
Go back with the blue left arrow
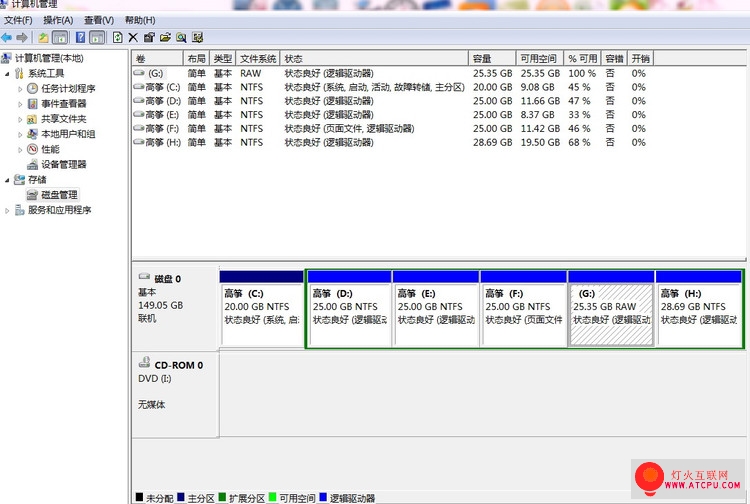coord(7,37)
